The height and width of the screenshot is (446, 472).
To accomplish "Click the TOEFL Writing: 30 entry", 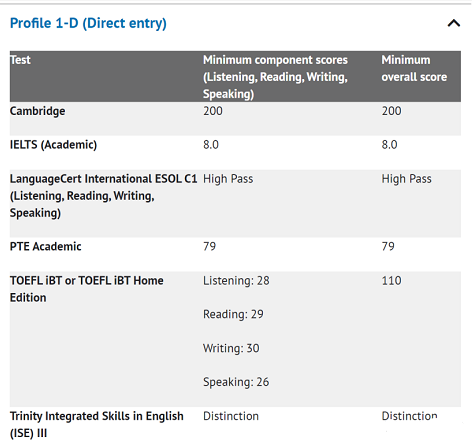I will [x=231, y=348].
